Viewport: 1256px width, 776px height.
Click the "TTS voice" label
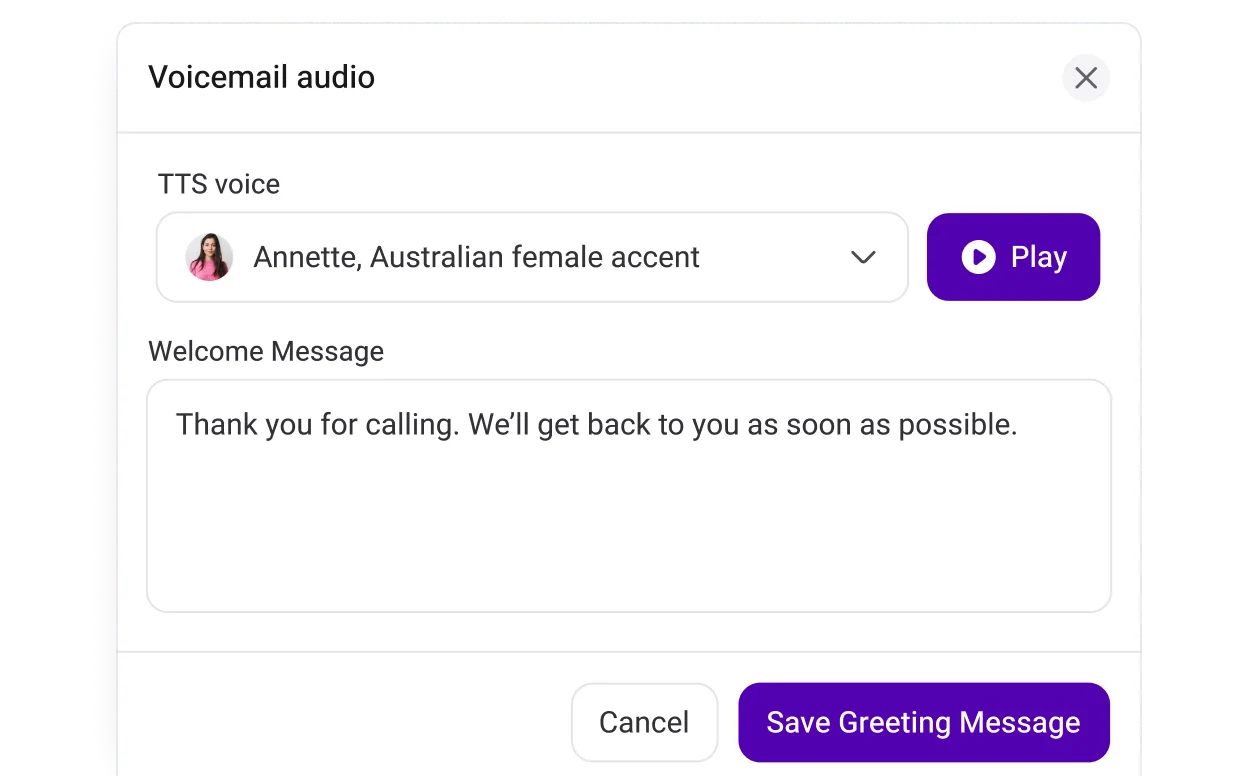219,184
